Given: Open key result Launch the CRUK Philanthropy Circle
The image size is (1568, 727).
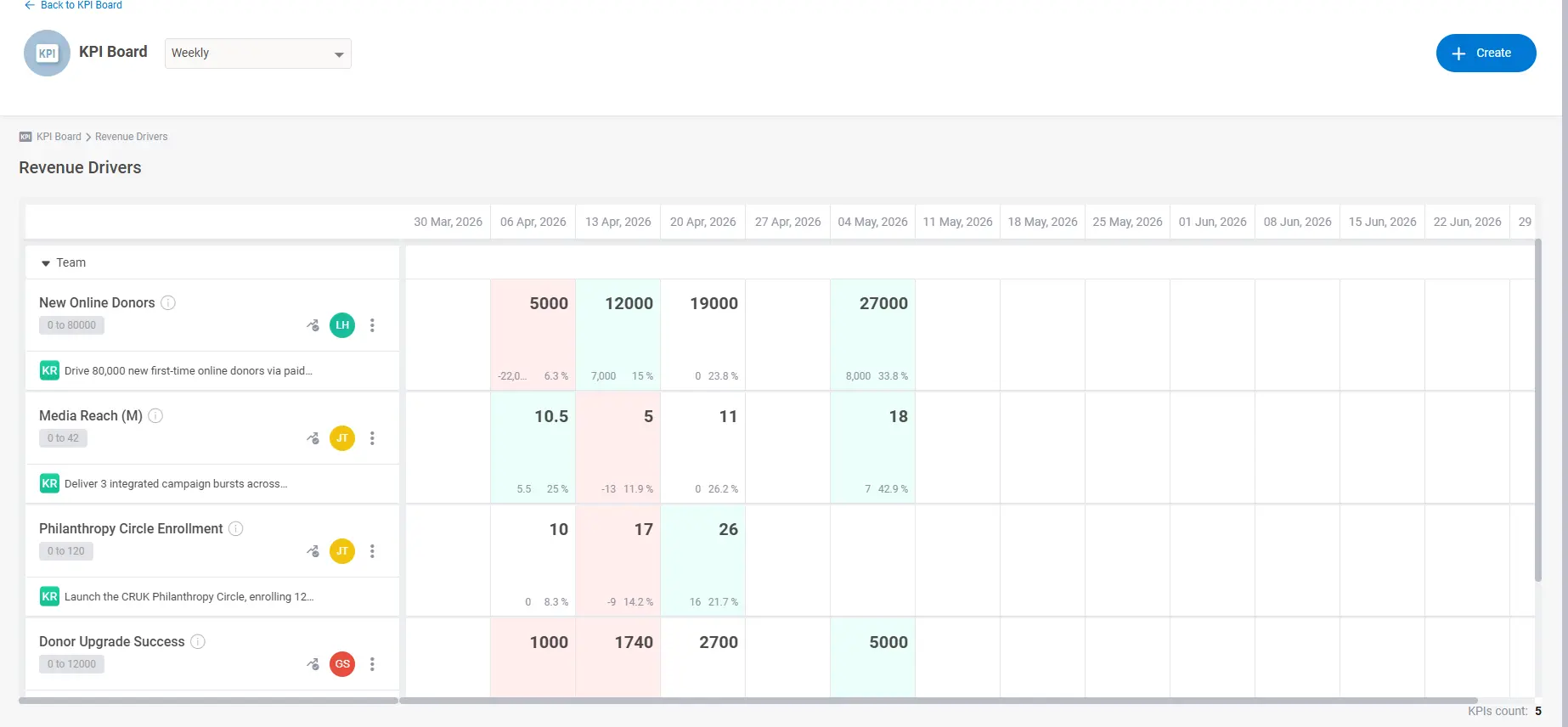Looking at the screenshot, I should (189, 596).
